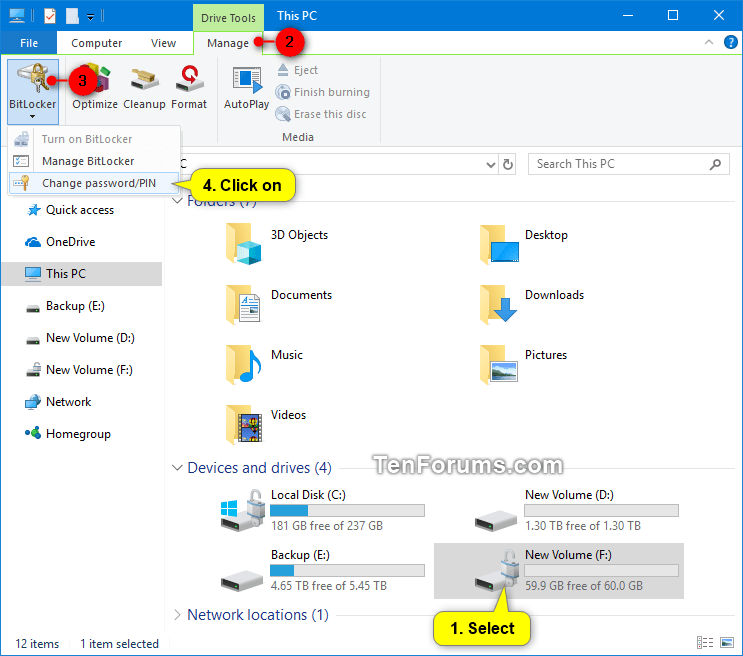Click the Drive Tools contextual tab
This screenshot has height=656, width=743.
(228, 18)
